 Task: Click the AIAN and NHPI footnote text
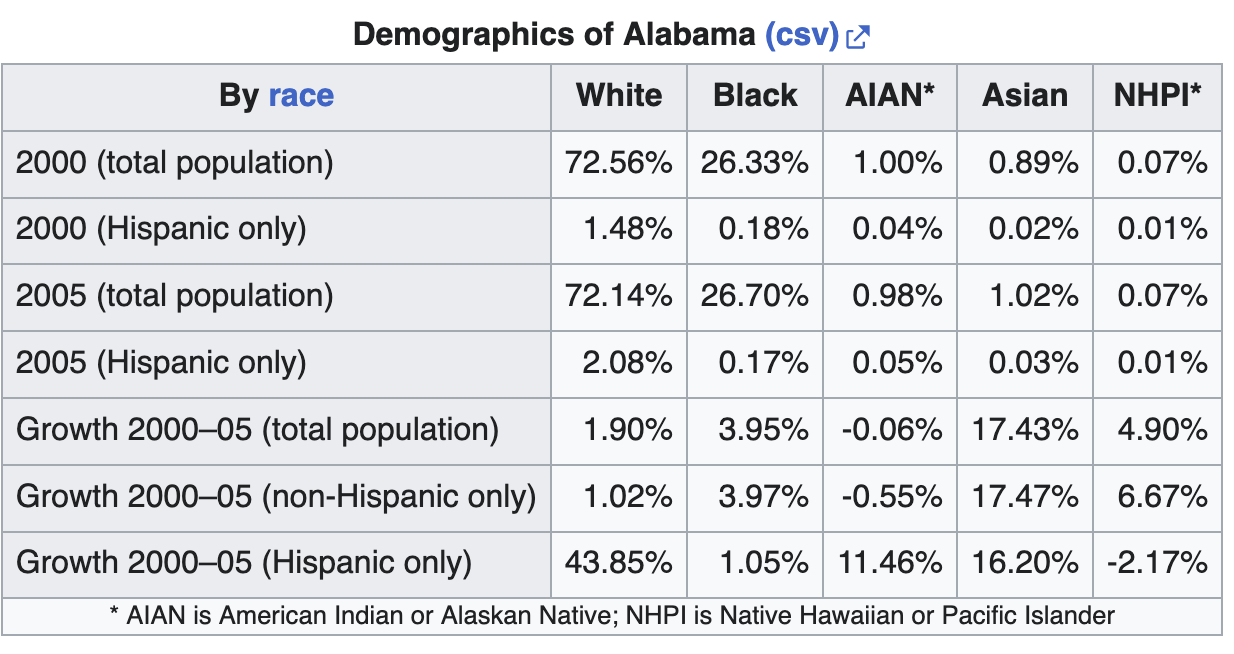[611, 615]
